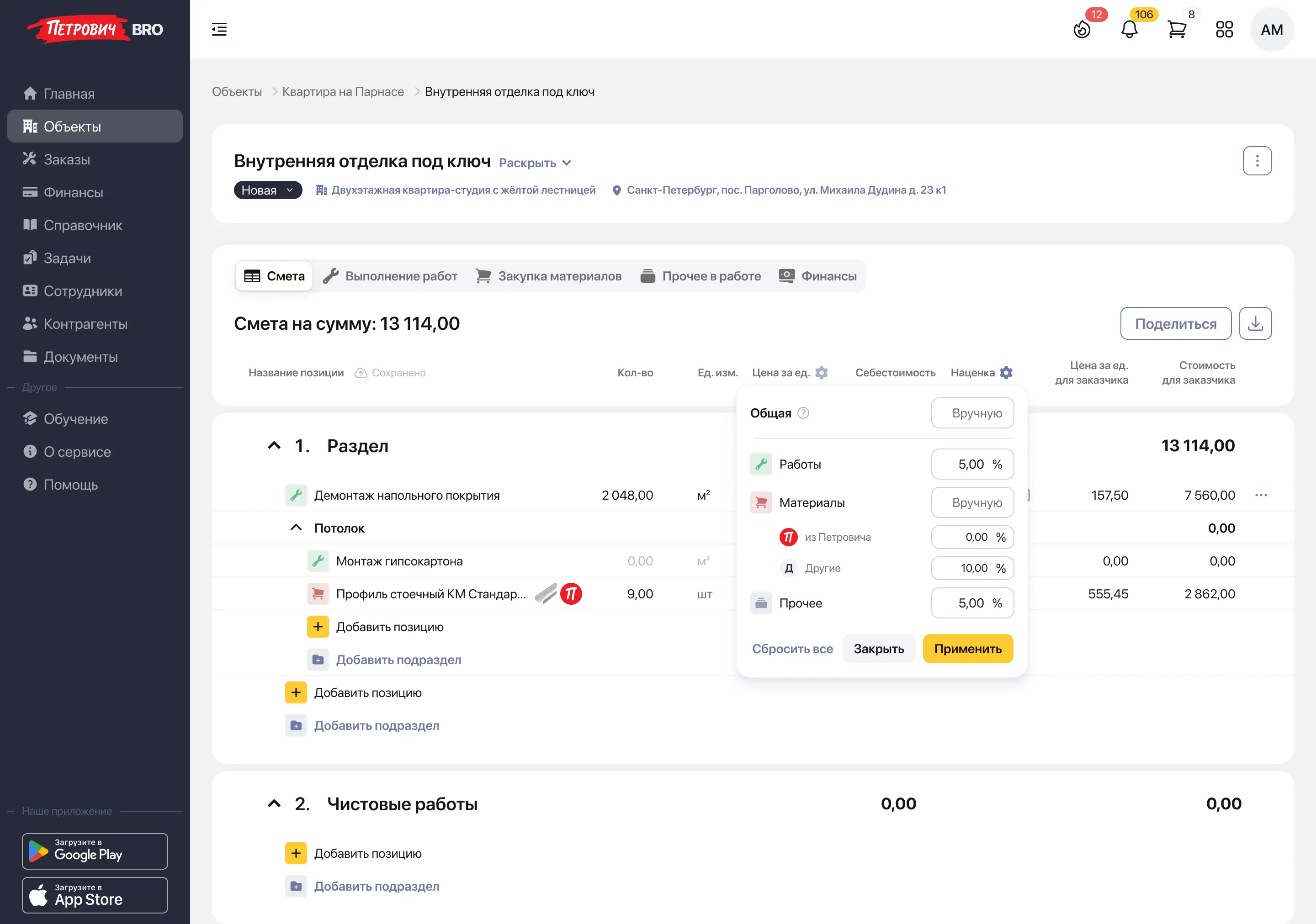
Task: Open Заказы in sidebar
Action: tap(95, 159)
